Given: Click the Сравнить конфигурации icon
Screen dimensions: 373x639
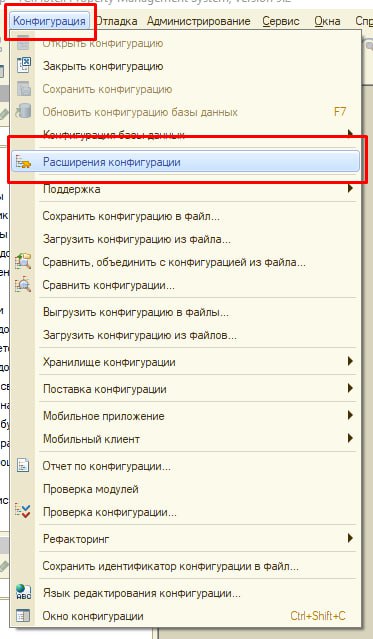Looking at the screenshot, I should 23,284.
